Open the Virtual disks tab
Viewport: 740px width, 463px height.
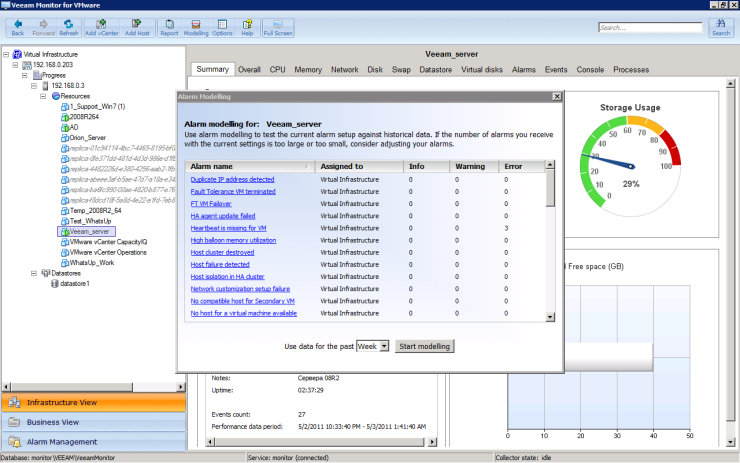(x=482, y=69)
